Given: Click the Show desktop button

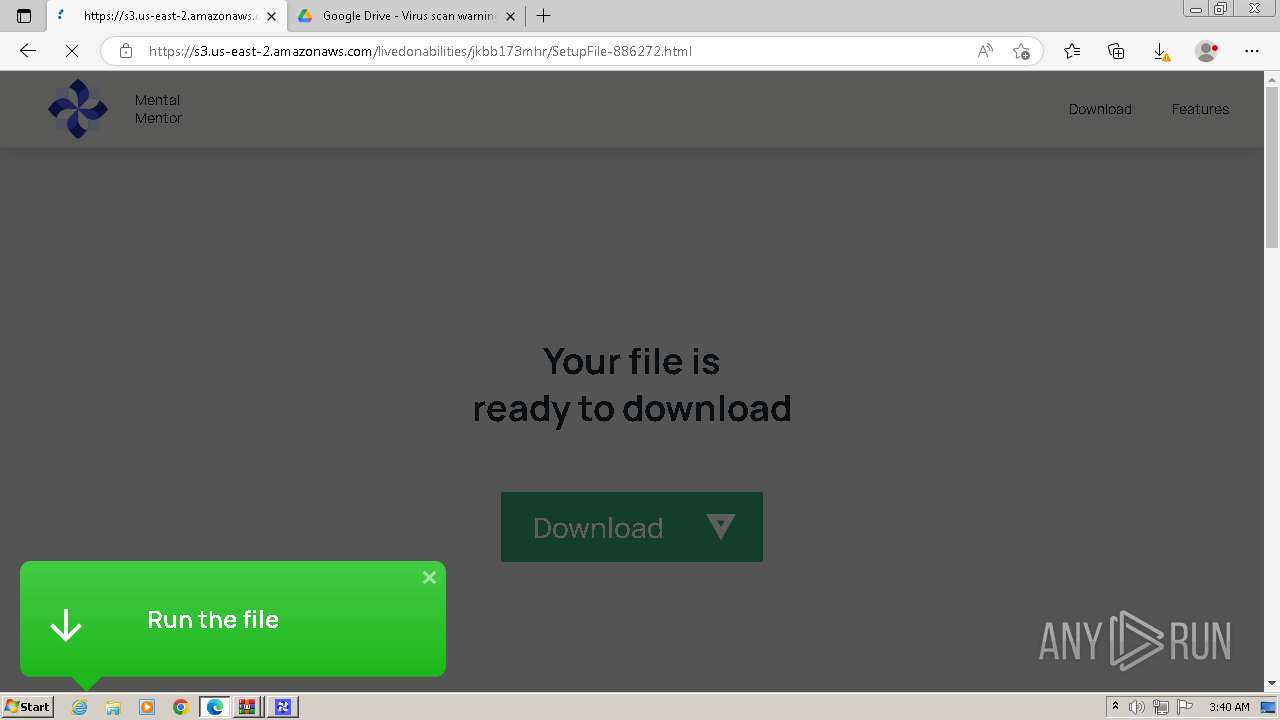Looking at the screenshot, I should coord(1269,707).
